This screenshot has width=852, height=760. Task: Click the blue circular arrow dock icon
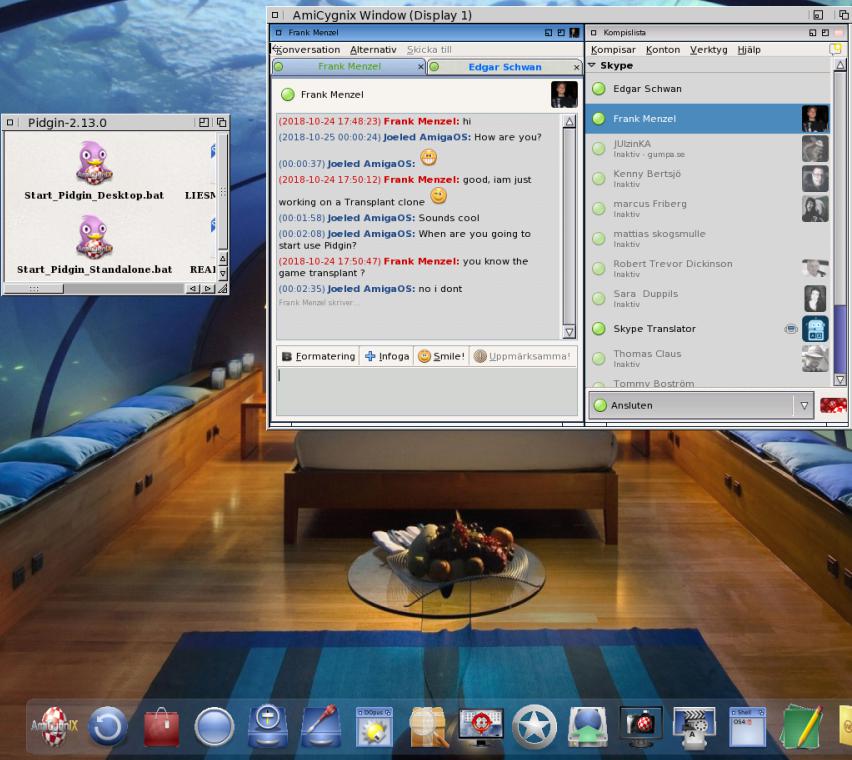(108, 726)
